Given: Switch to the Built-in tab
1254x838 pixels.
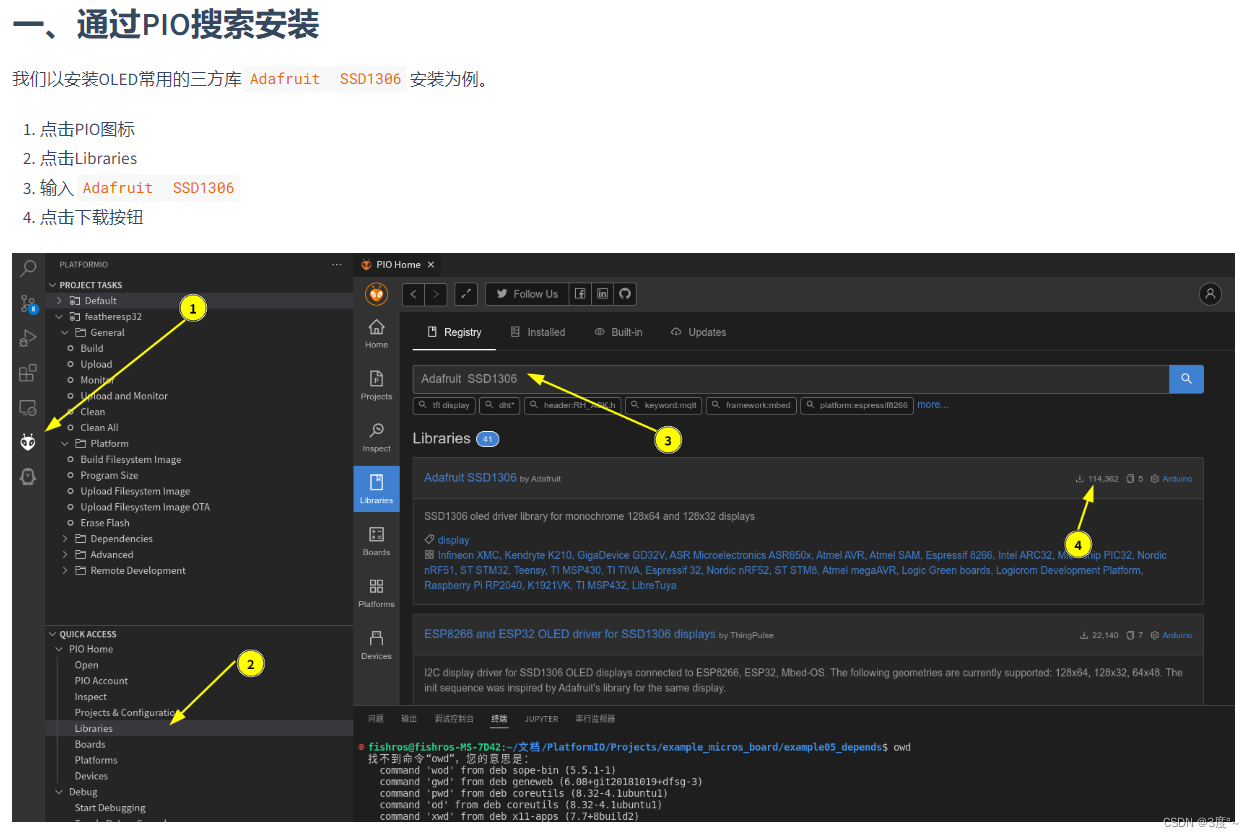Looking at the screenshot, I should click(618, 332).
